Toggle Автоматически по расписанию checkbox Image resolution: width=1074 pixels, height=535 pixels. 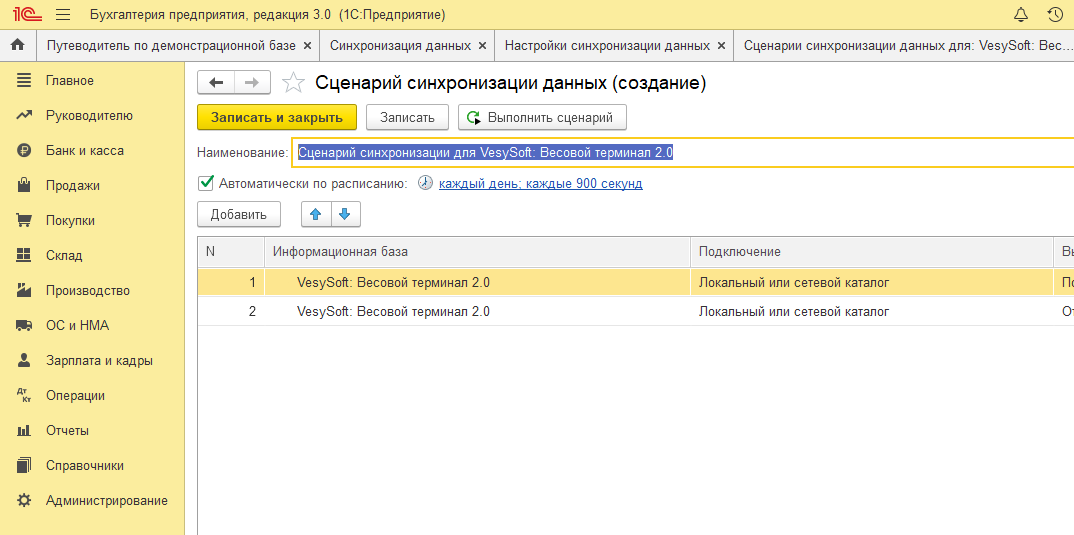point(206,183)
